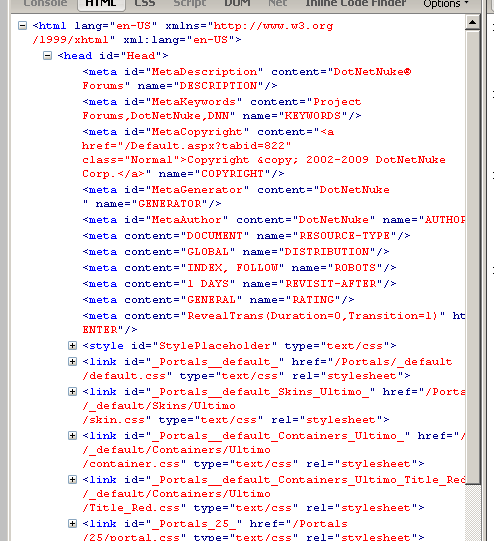Click the /default.css href text
This screenshot has width=494, height=541.
124,376
